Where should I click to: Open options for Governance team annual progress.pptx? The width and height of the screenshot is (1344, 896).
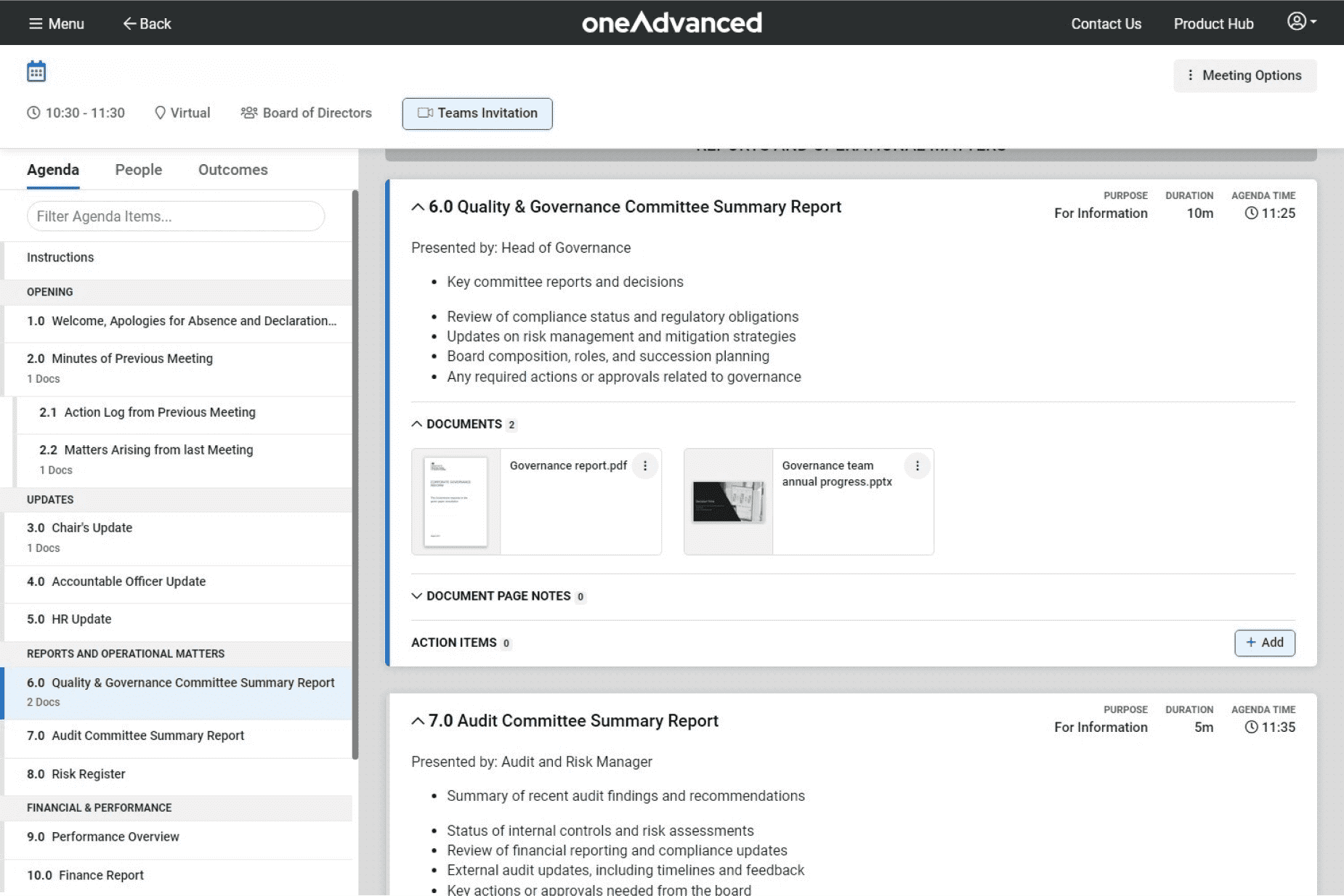click(x=917, y=466)
